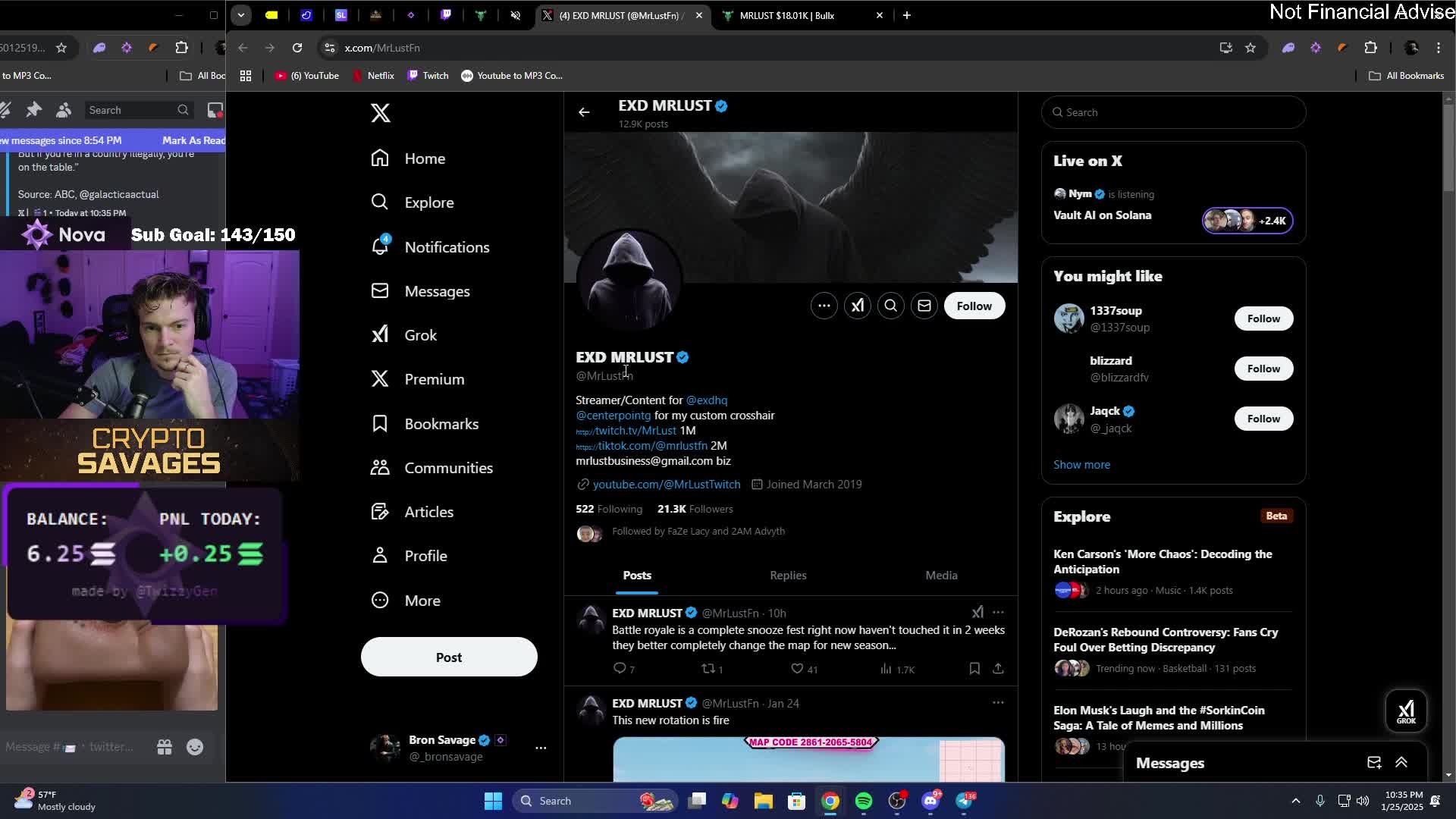The image size is (1456, 819).
Task: Go back with the profile back arrow
Action: click(x=584, y=112)
